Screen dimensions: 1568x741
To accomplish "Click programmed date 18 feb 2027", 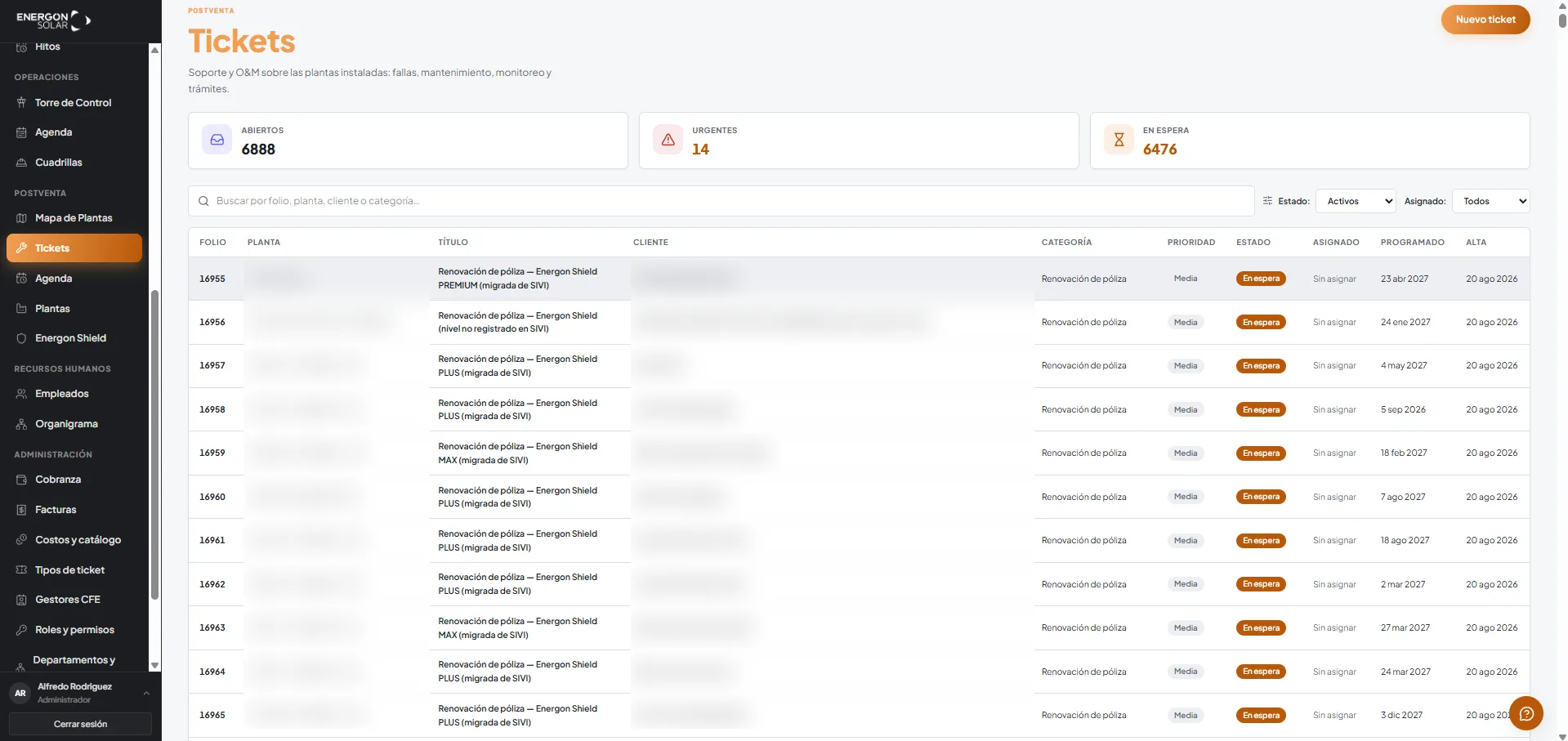I will pyautogui.click(x=1404, y=453).
